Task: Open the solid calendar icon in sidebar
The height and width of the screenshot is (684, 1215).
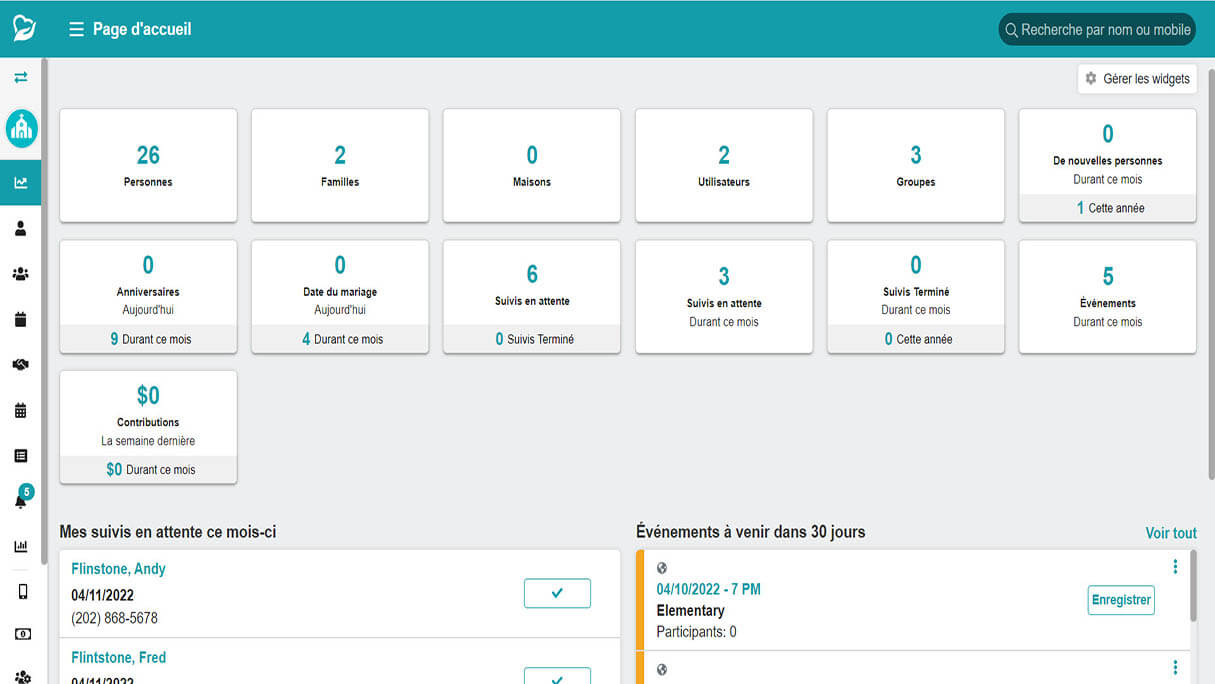Action: tap(20, 320)
